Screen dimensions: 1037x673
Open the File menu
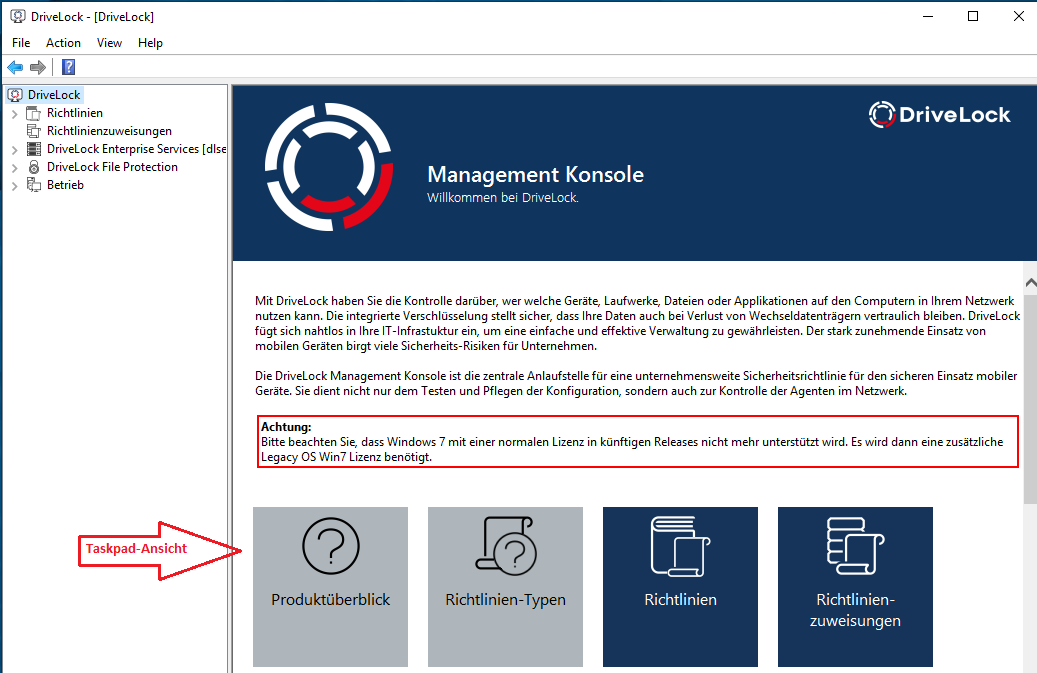click(x=21, y=43)
